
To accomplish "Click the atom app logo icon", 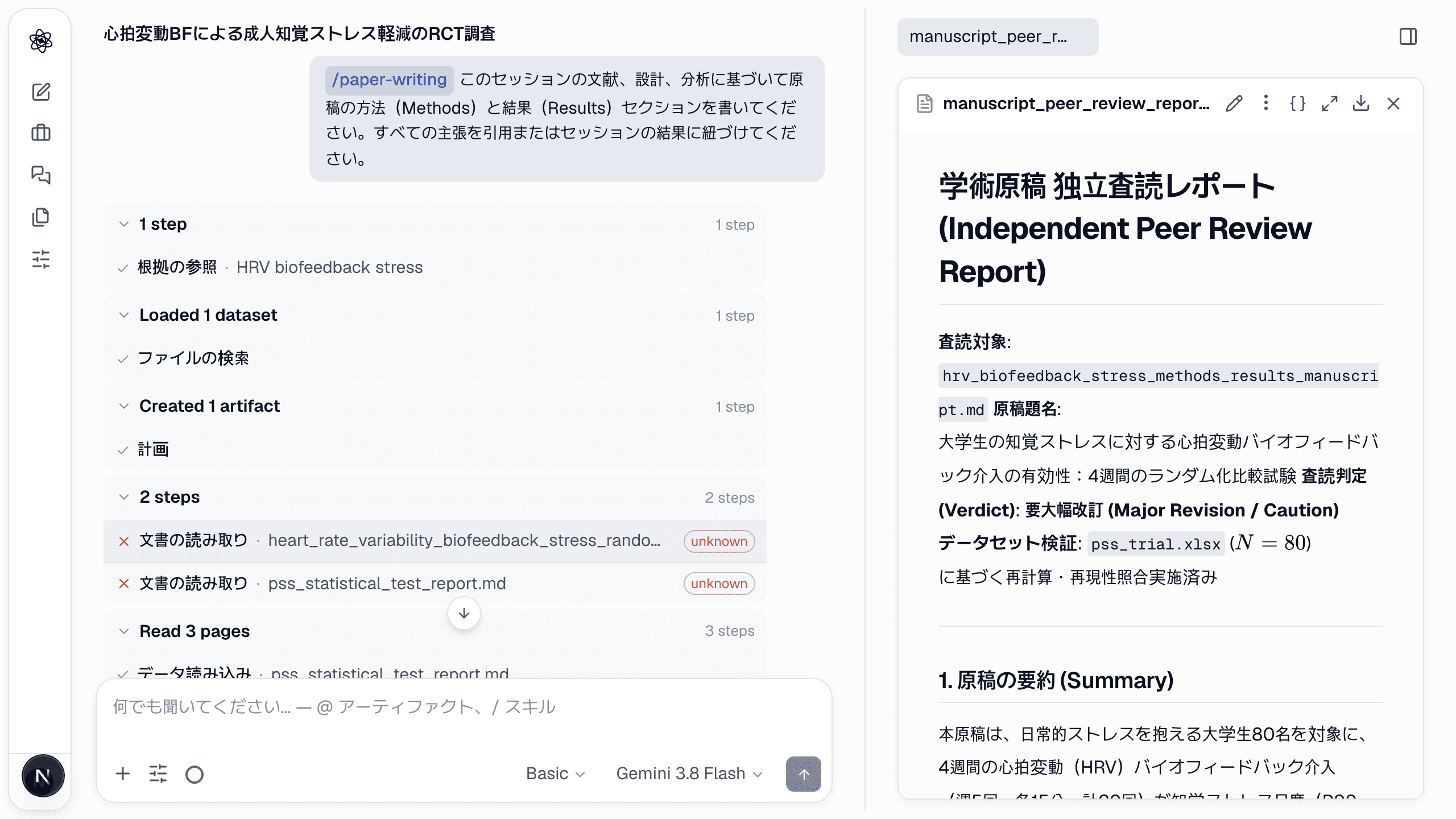I will pyautogui.click(x=41, y=41).
